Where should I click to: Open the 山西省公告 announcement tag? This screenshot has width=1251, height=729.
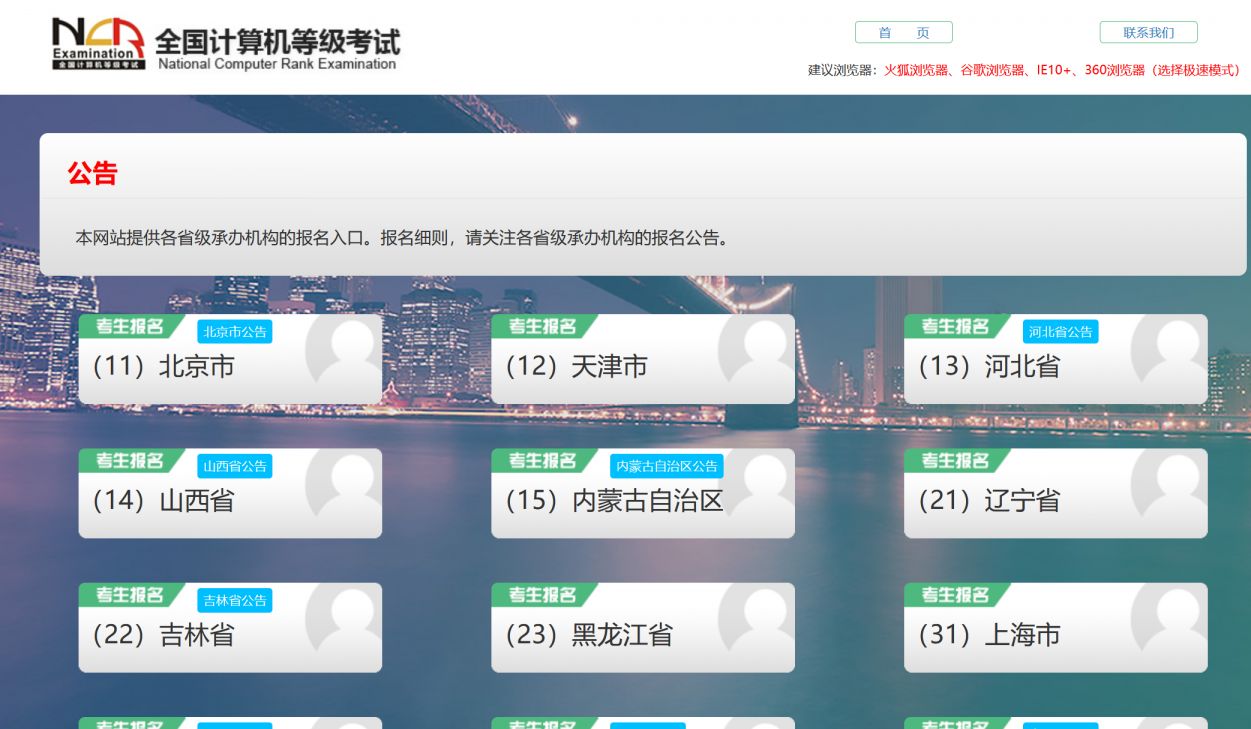[x=235, y=466]
